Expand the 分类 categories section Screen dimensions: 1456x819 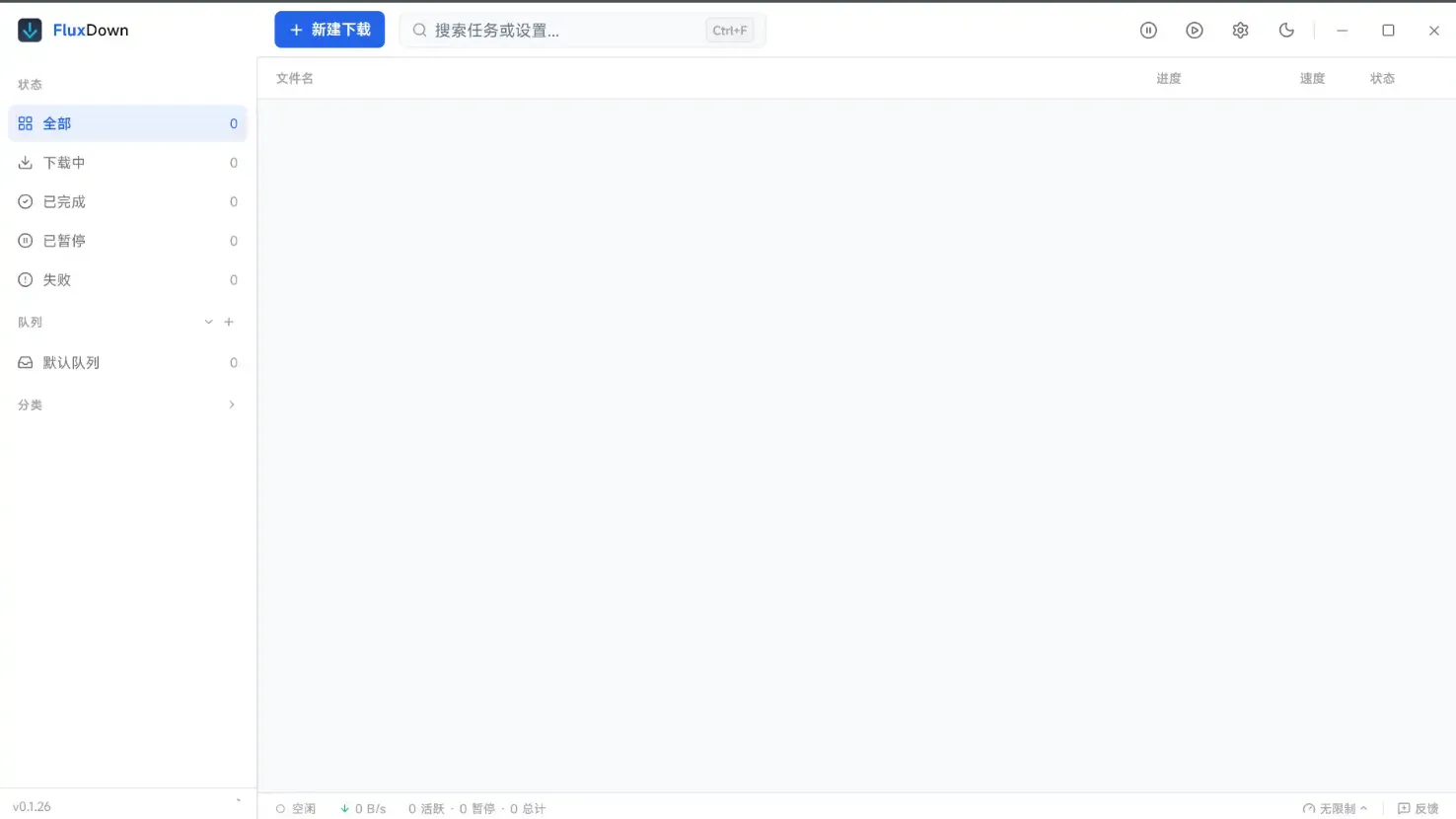[x=231, y=405]
